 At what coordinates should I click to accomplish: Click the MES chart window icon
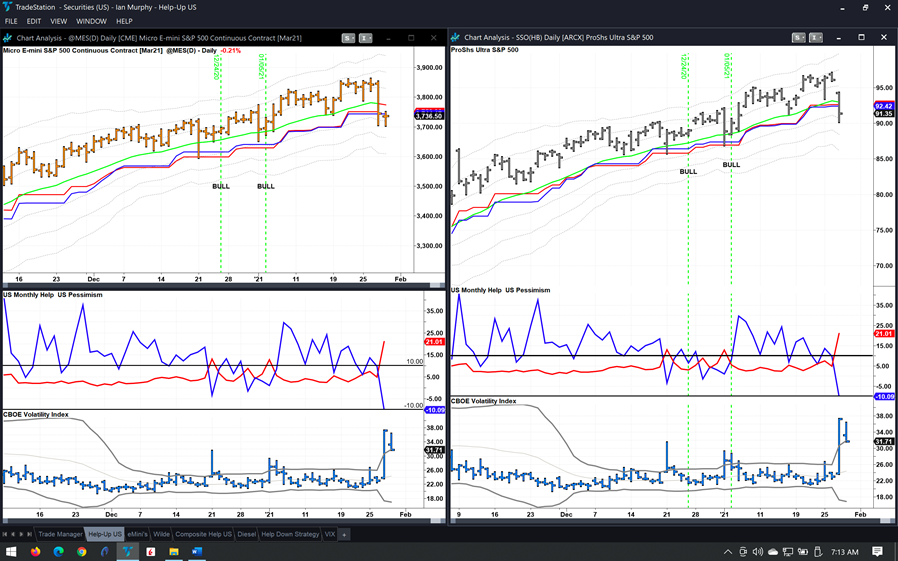(x=8, y=38)
